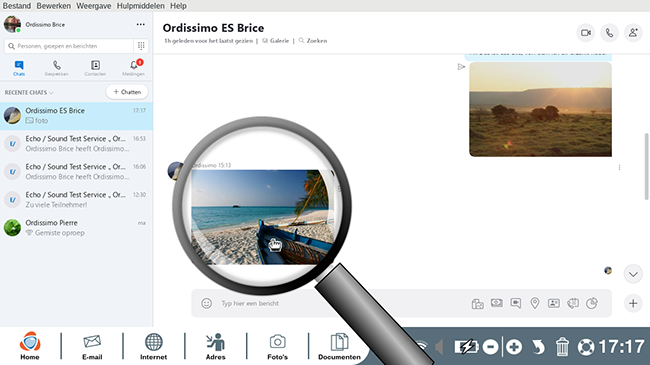
Task: Expand the Recente Chats dropdown
Action: (29, 92)
